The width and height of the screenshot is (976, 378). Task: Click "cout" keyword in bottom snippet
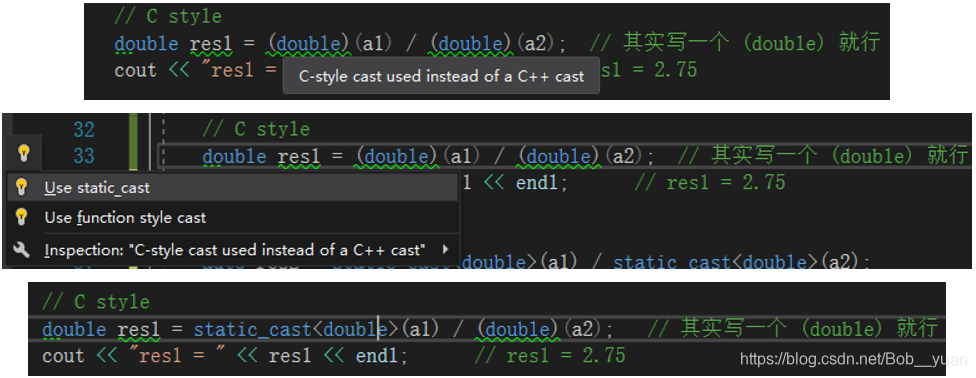(63, 356)
